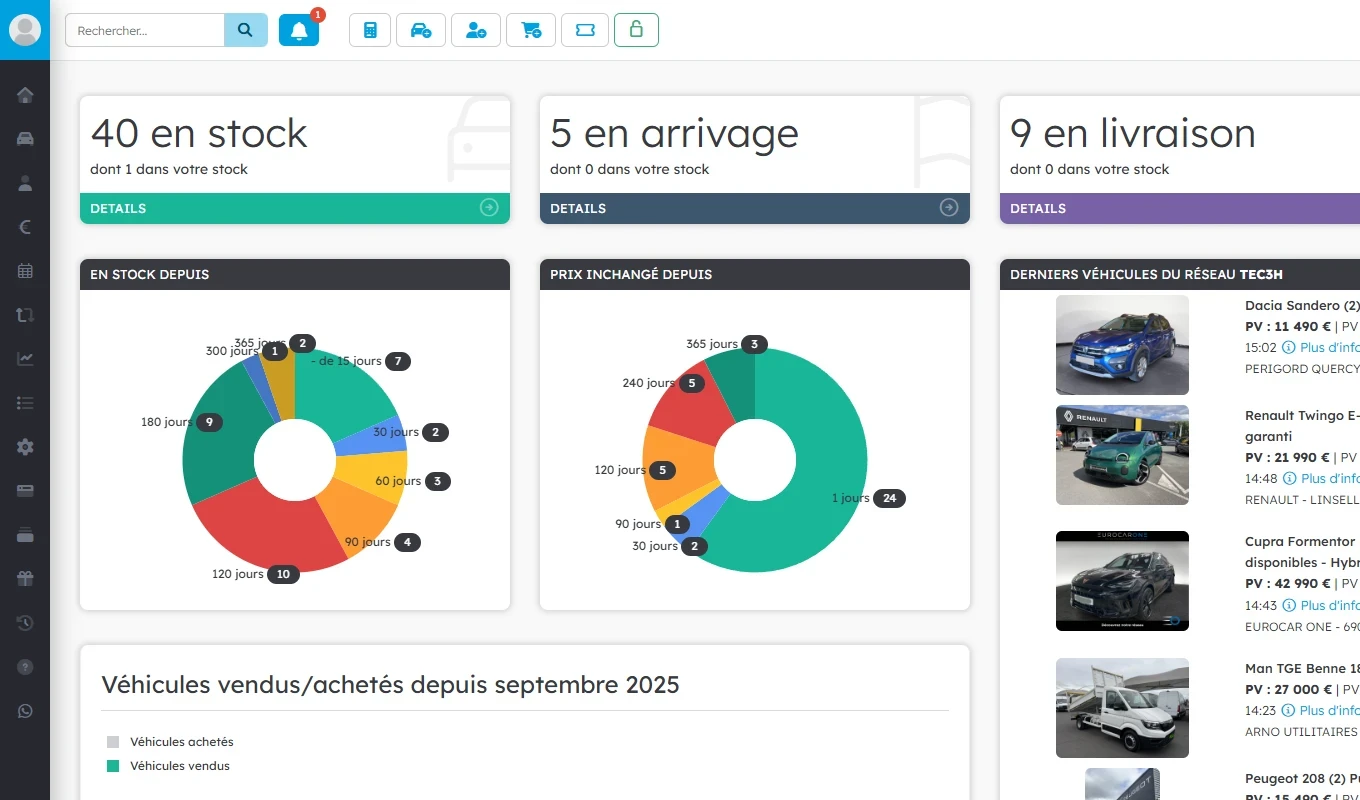Go to home in sidebar
The image size is (1360, 800).
point(25,95)
